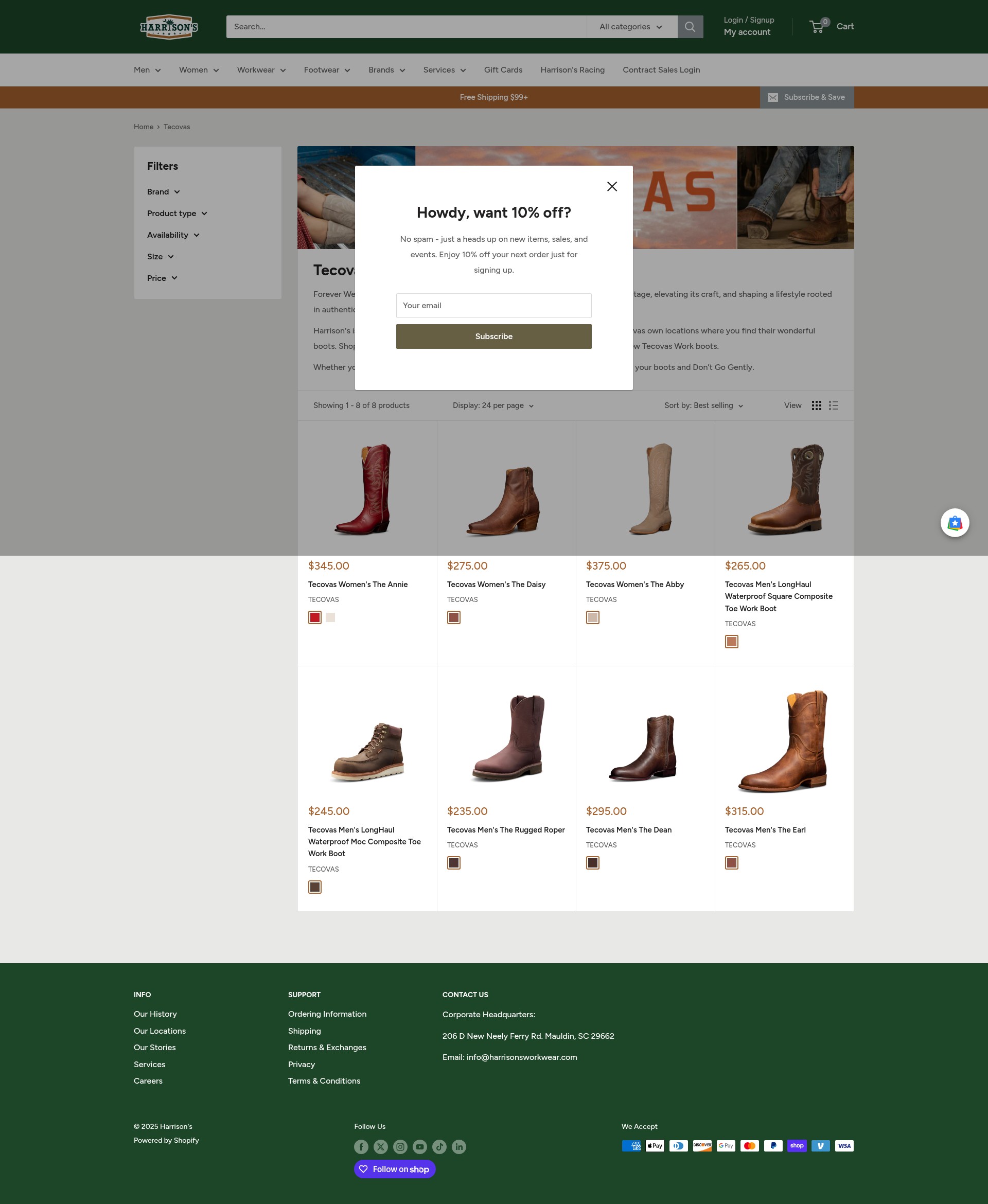Click Subscribe & Save banner button
The width and height of the screenshot is (988, 1204).
point(806,97)
